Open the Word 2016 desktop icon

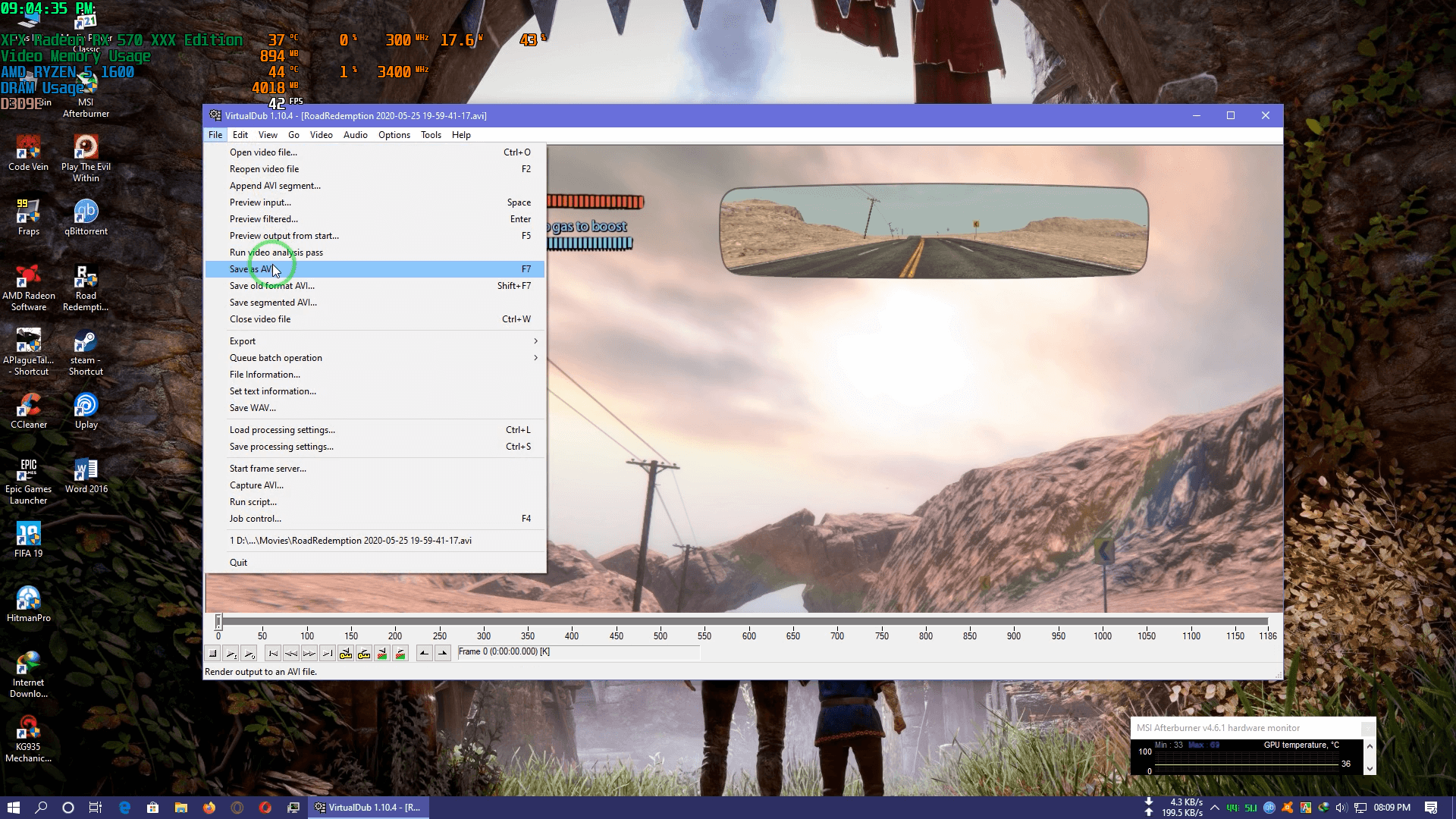click(x=86, y=475)
